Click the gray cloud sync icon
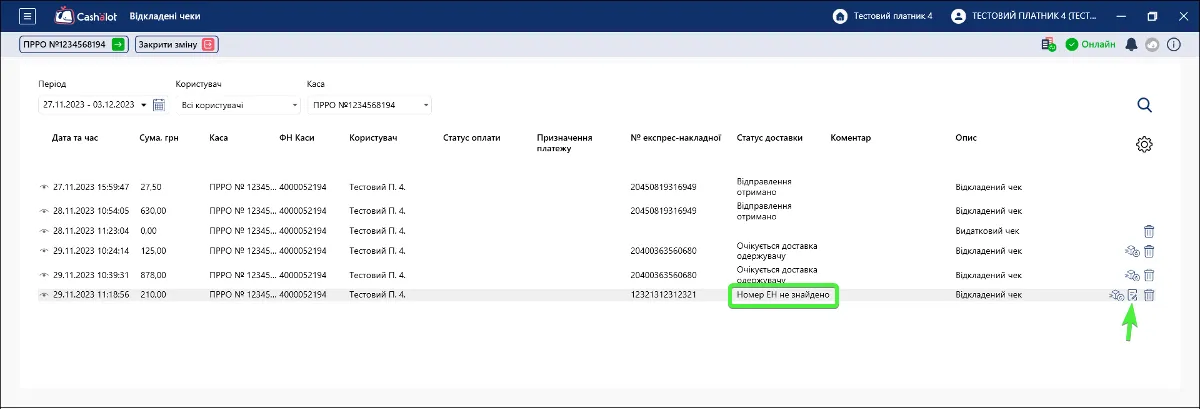Screen dimensions: 1200x409 point(1151,44)
